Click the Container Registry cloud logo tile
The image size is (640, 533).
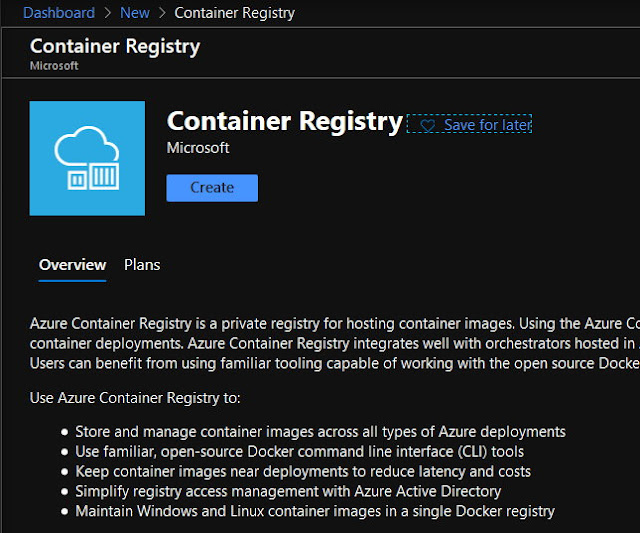tap(87, 158)
